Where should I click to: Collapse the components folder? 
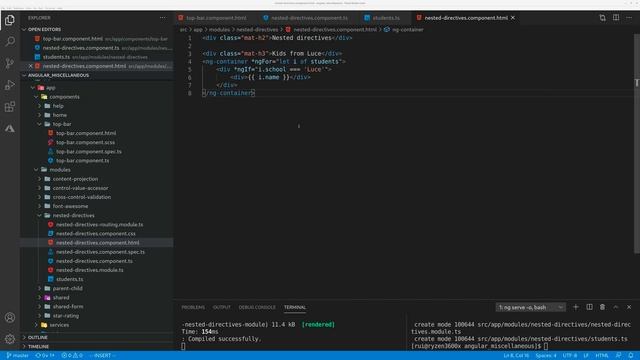64,97
